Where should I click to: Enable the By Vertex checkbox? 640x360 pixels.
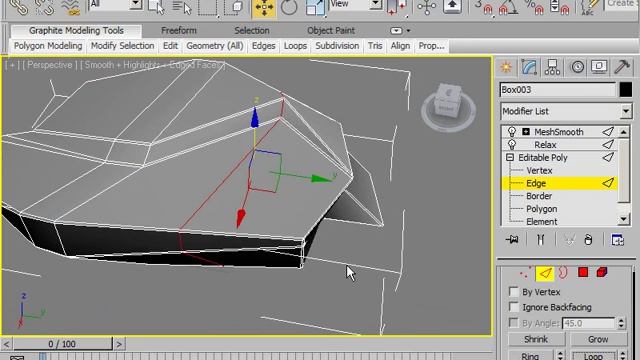tap(513, 291)
